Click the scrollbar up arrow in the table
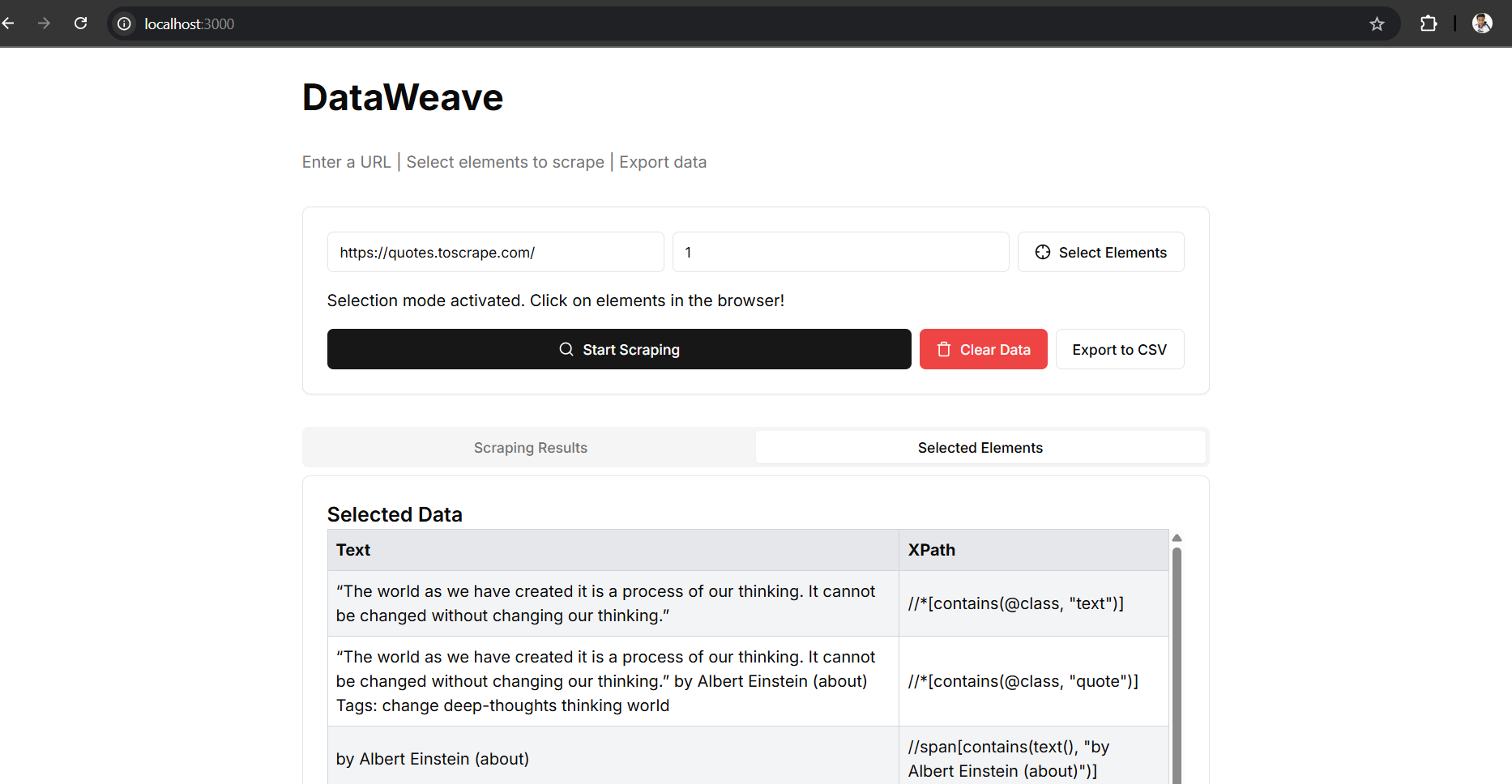This screenshot has width=1512, height=784. (1177, 537)
